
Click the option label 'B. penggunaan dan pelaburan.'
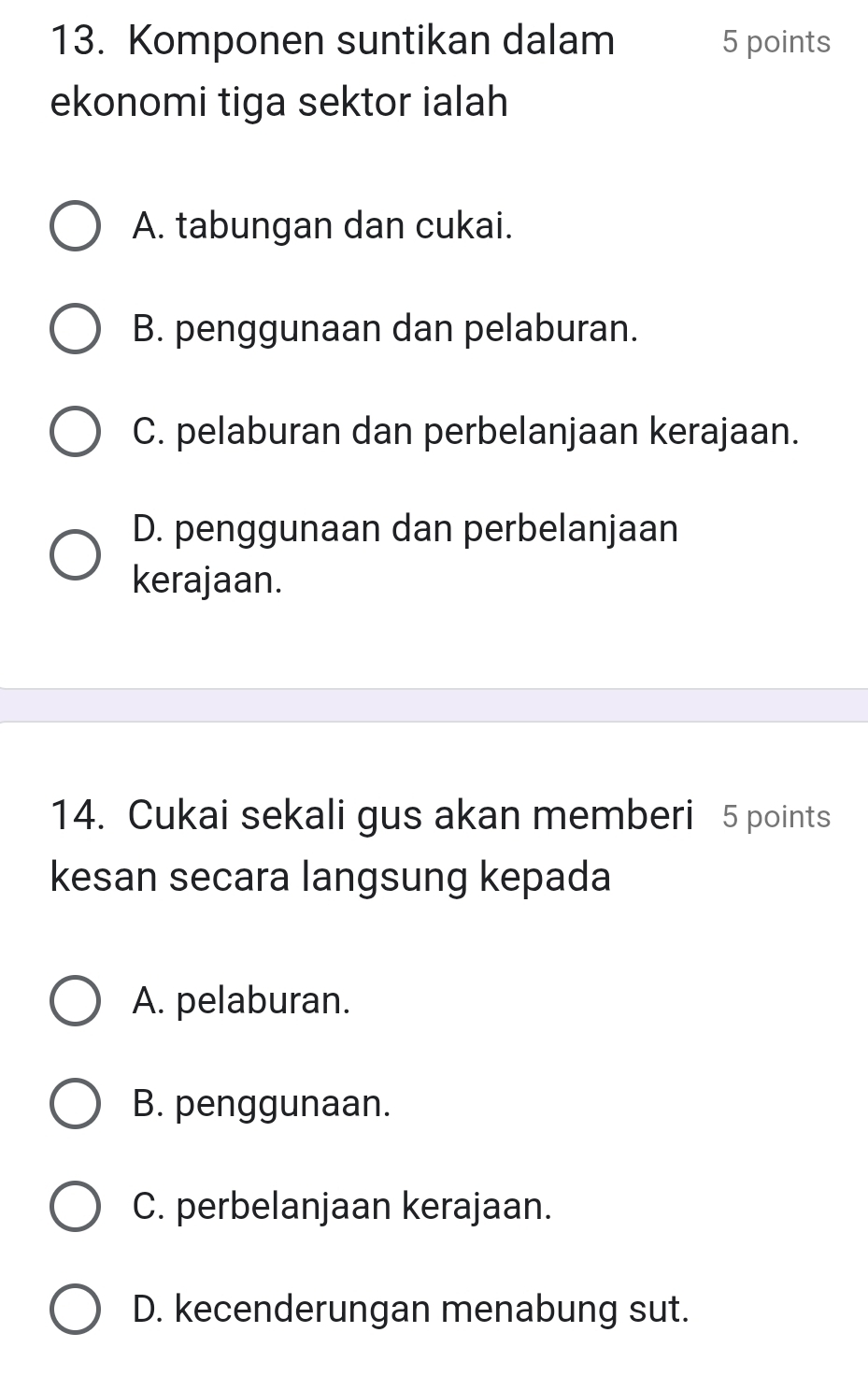pyautogui.click(x=387, y=329)
